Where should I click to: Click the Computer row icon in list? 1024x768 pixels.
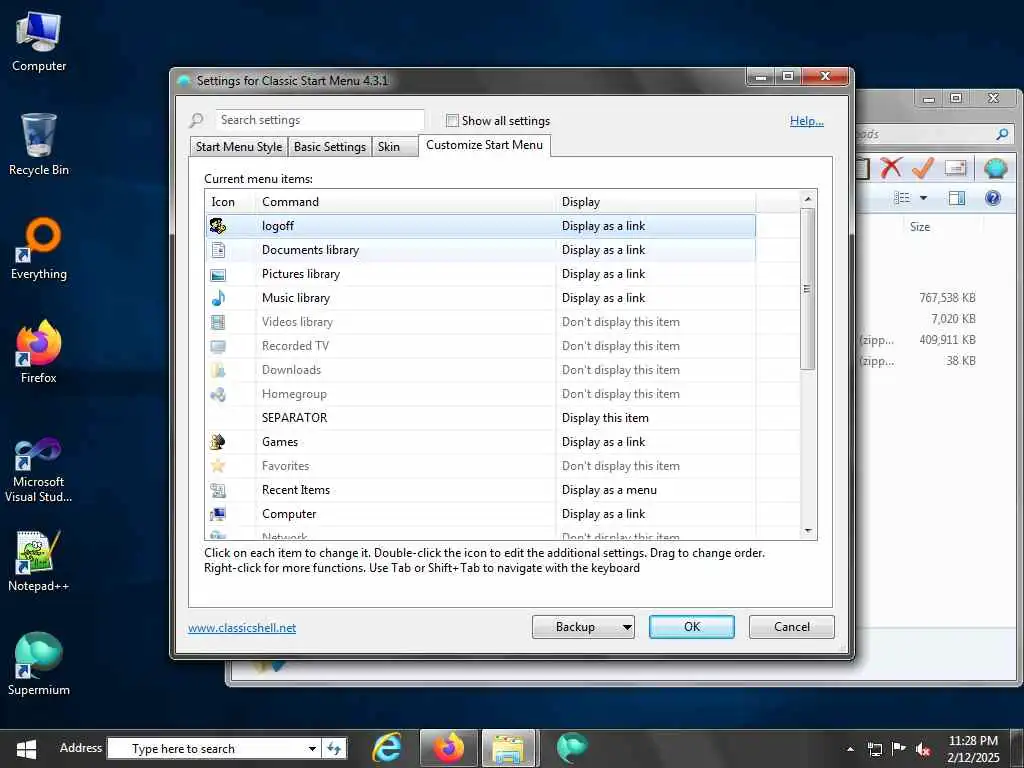(x=218, y=514)
